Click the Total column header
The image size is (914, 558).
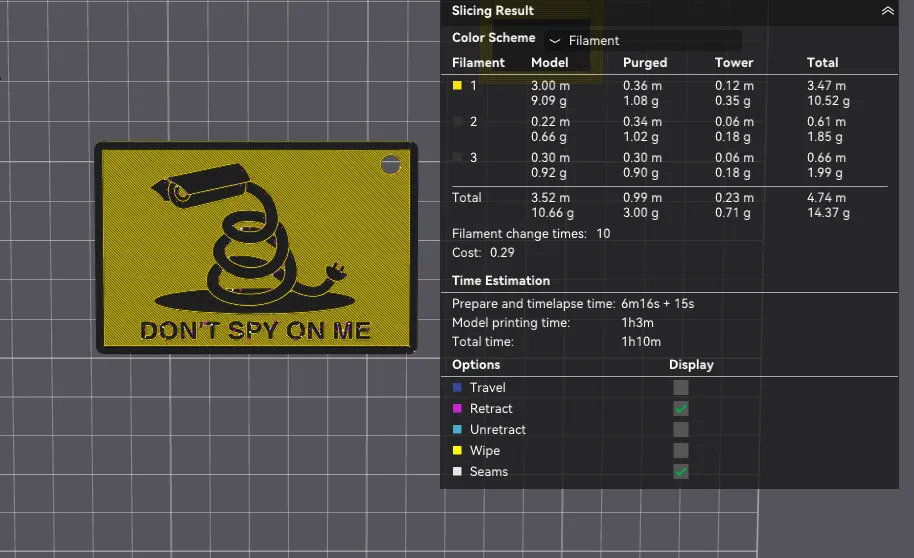pyautogui.click(x=822, y=62)
